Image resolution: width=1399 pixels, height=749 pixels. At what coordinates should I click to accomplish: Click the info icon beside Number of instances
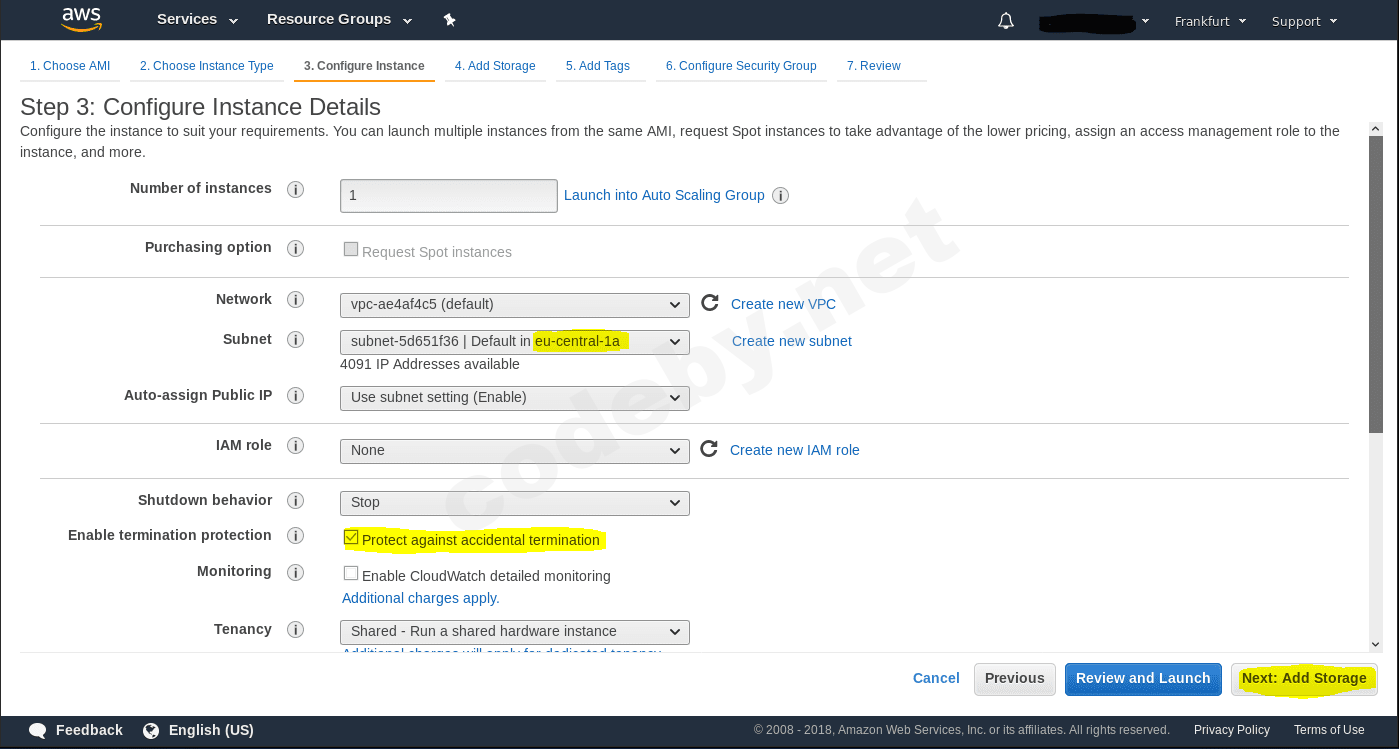[x=295, y=188]
